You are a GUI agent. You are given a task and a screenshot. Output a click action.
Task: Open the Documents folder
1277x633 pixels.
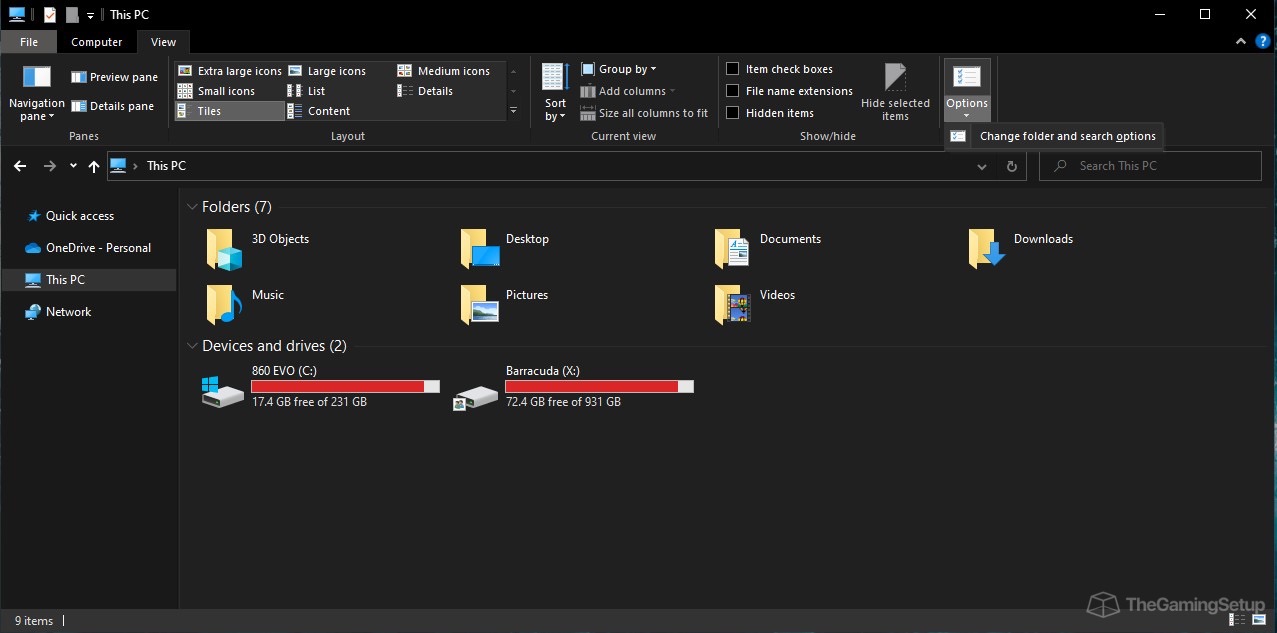coord(768,249)
